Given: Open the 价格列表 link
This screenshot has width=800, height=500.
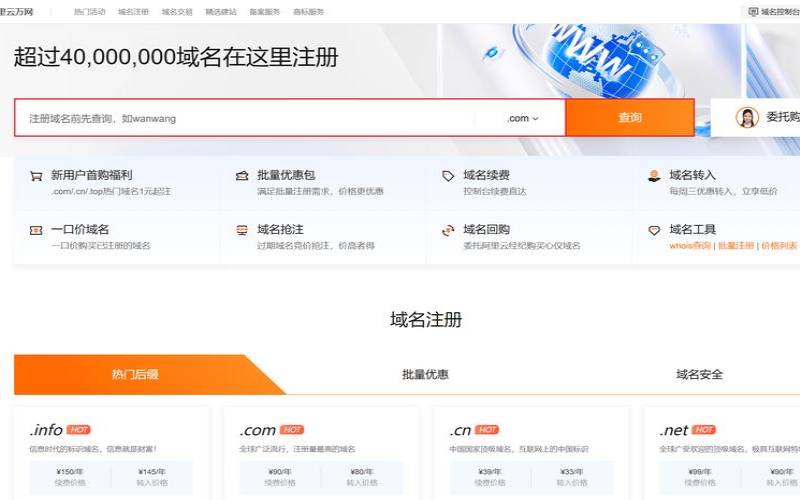Looking at the screenshot, I should [779, 245].
